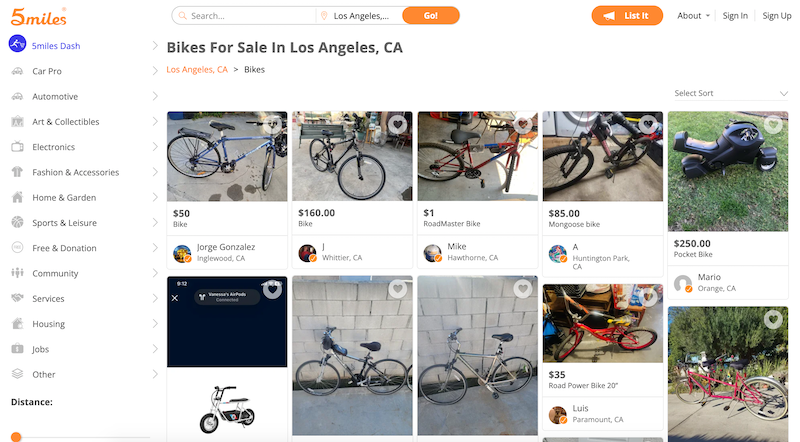This screenshot has height=442, width=800.
Task: Favorite the $50 Bike listing heart
Action: pyautogui.click(x=272, y=125)
